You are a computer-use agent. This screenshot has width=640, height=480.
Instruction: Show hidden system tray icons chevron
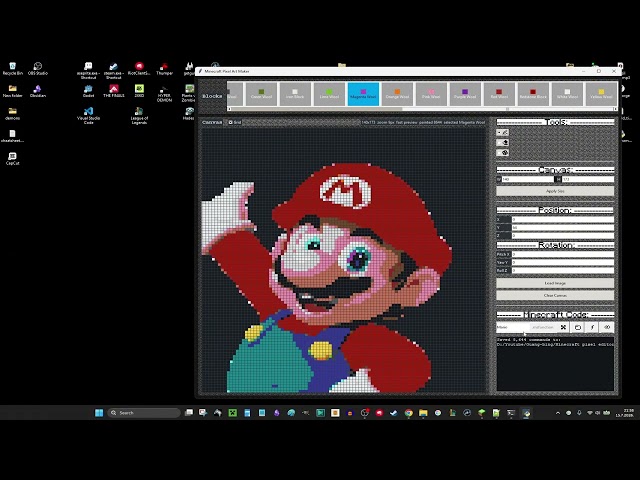click(x=558, y=413)
